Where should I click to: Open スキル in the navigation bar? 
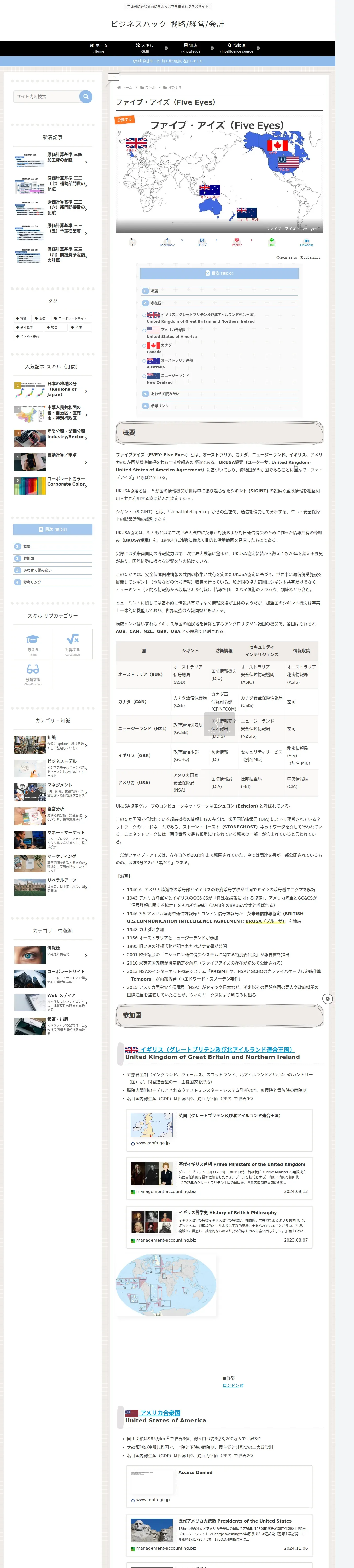(145, 48)
